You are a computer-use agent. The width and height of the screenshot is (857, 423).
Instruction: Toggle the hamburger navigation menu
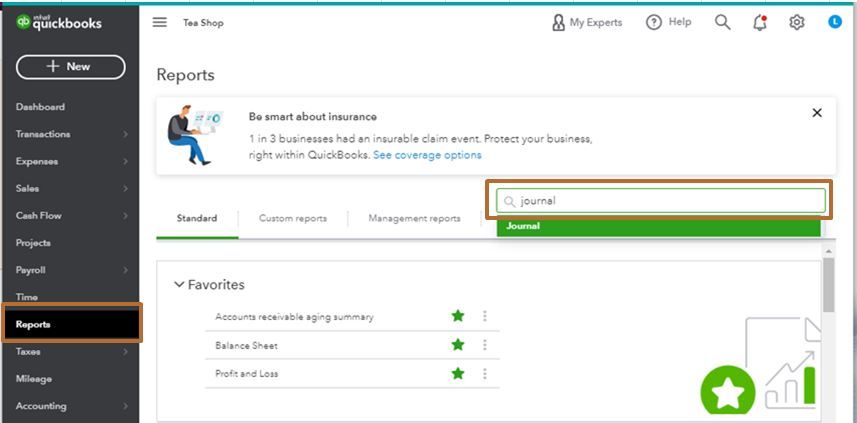[x=160, y=22]
